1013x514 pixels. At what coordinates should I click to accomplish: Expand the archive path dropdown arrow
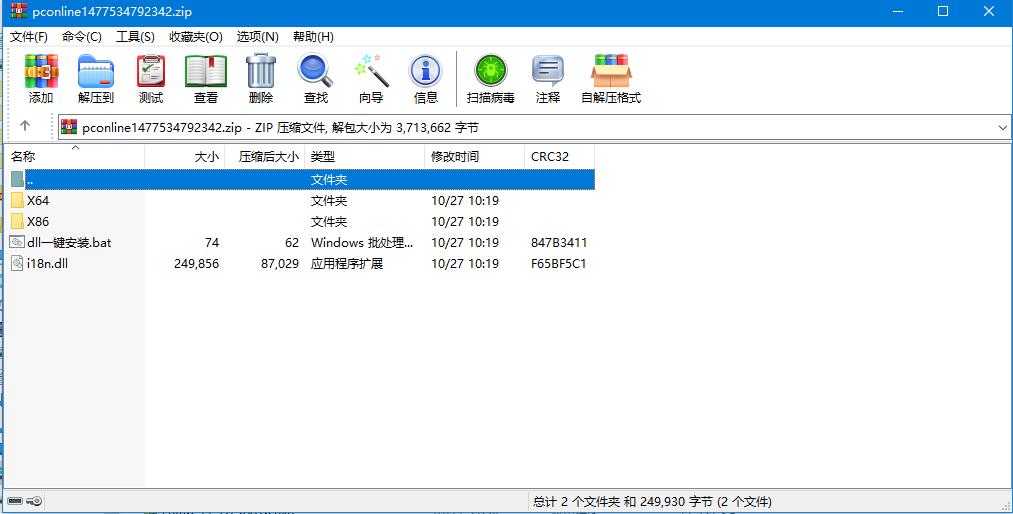click(x=1003, y=128)
